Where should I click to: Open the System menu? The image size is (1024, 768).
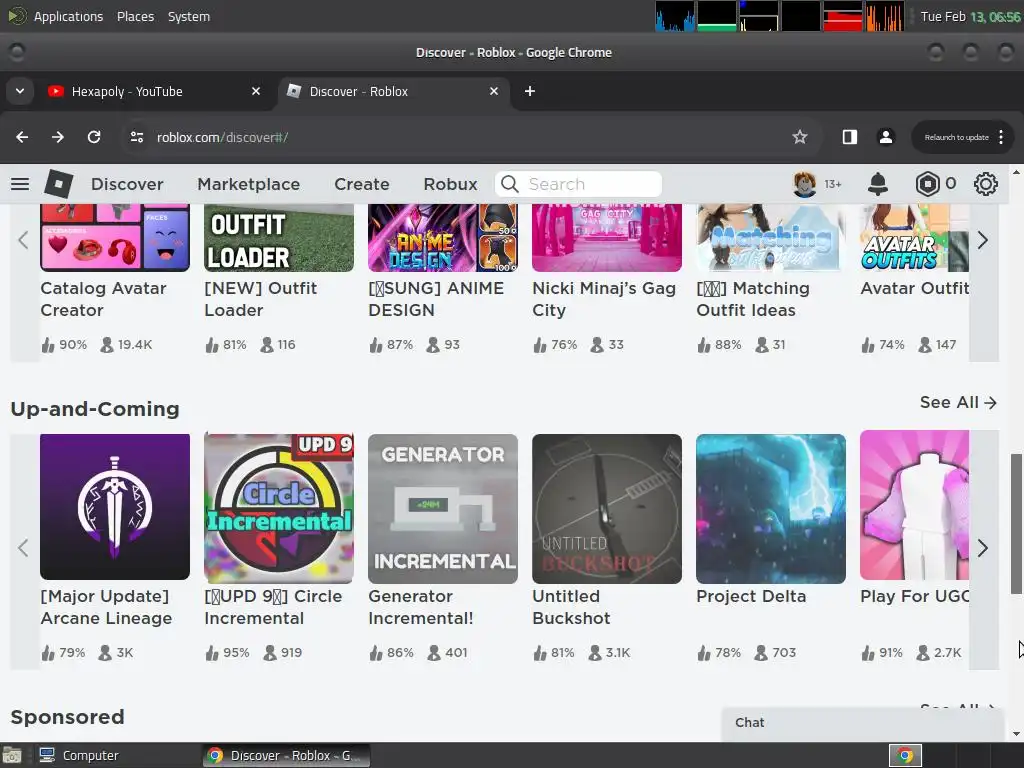[189, 16]
